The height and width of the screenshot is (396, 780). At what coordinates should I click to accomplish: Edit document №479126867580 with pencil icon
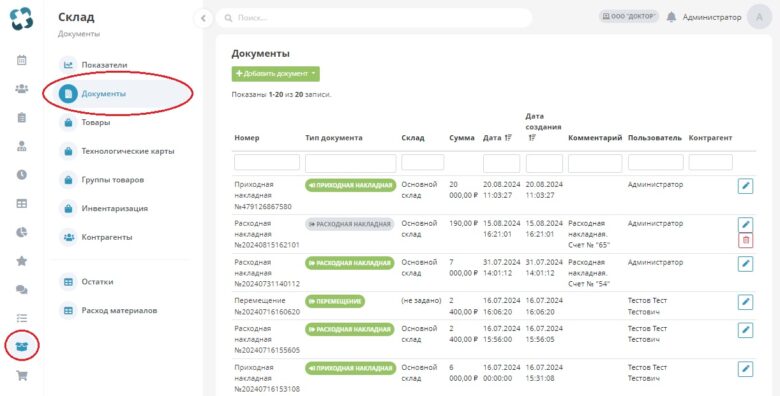(x=745, y=186)
